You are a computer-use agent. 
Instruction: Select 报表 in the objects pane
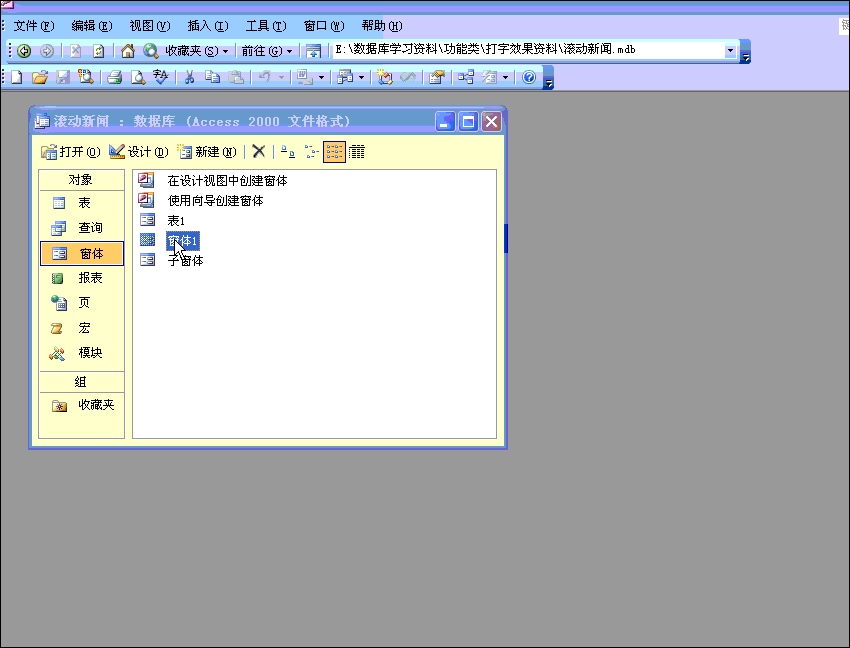point(81,278)
